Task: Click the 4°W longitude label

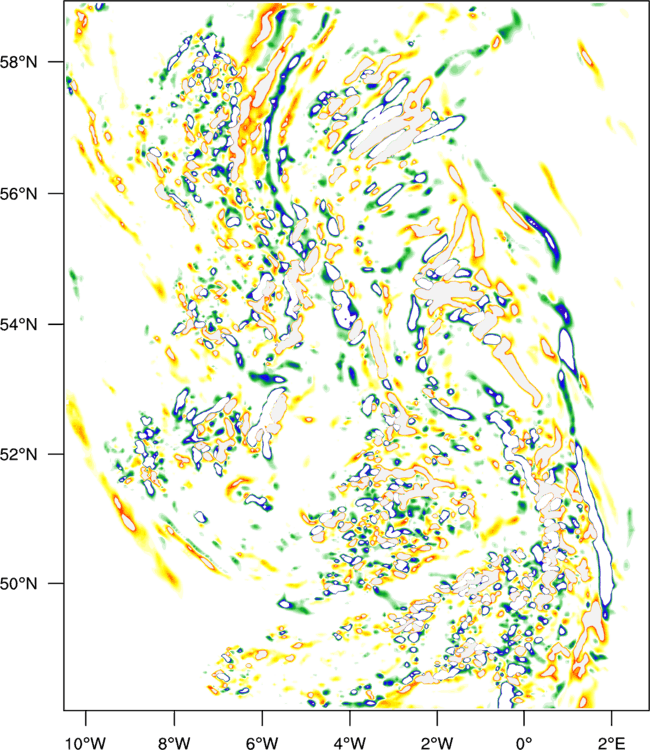Action: 350,743
